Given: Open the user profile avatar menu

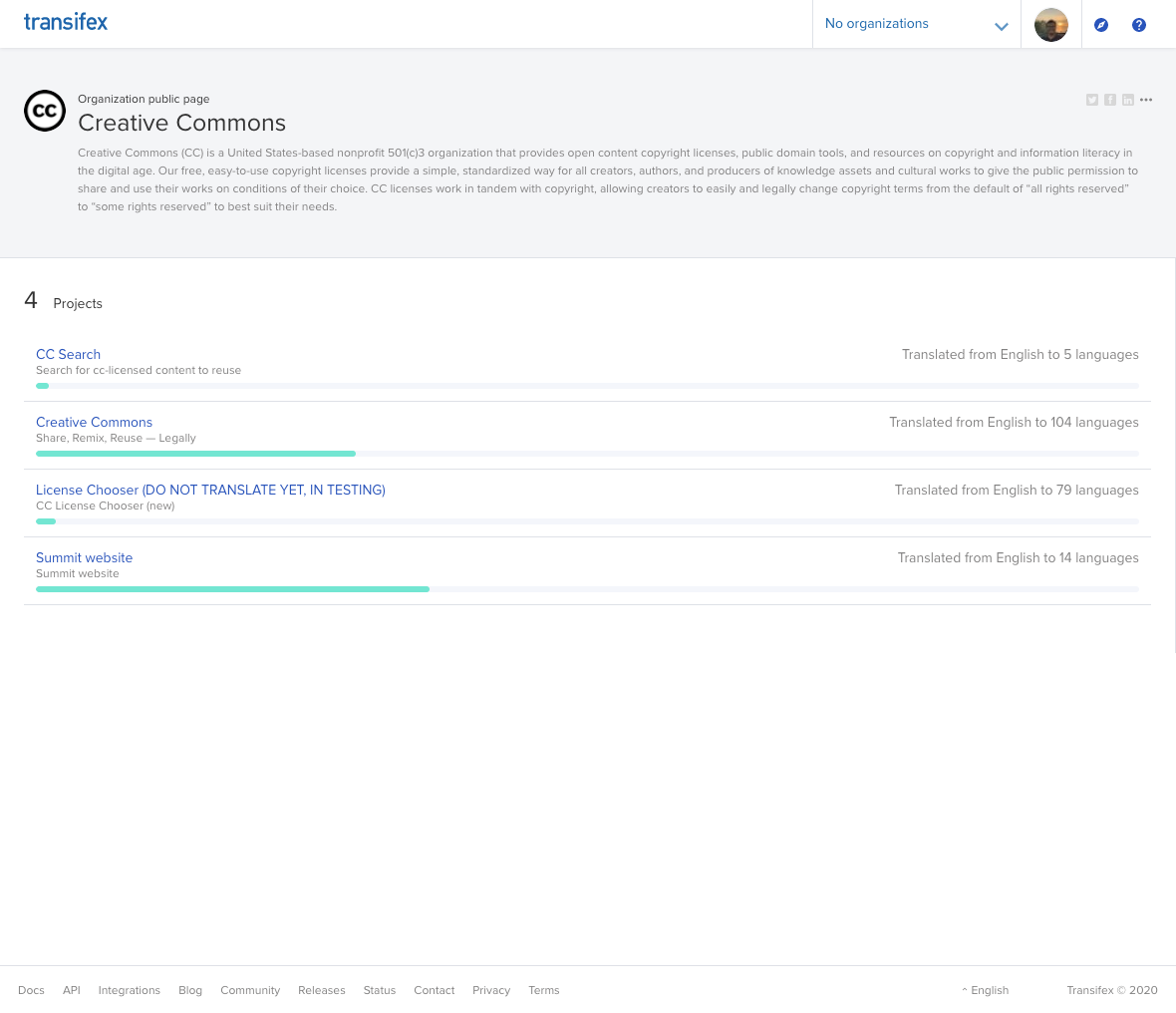Looking at the screenshot, I should tap(1051, 25).
